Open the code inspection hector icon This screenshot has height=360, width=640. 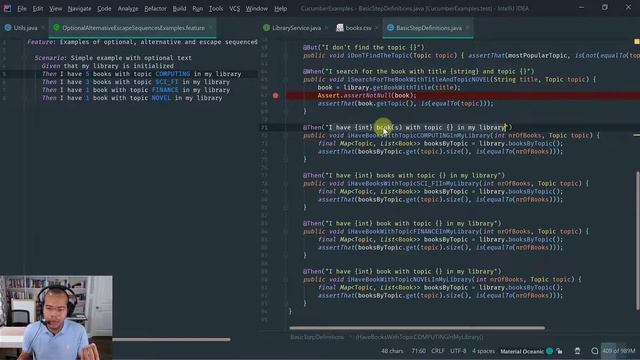577,351
